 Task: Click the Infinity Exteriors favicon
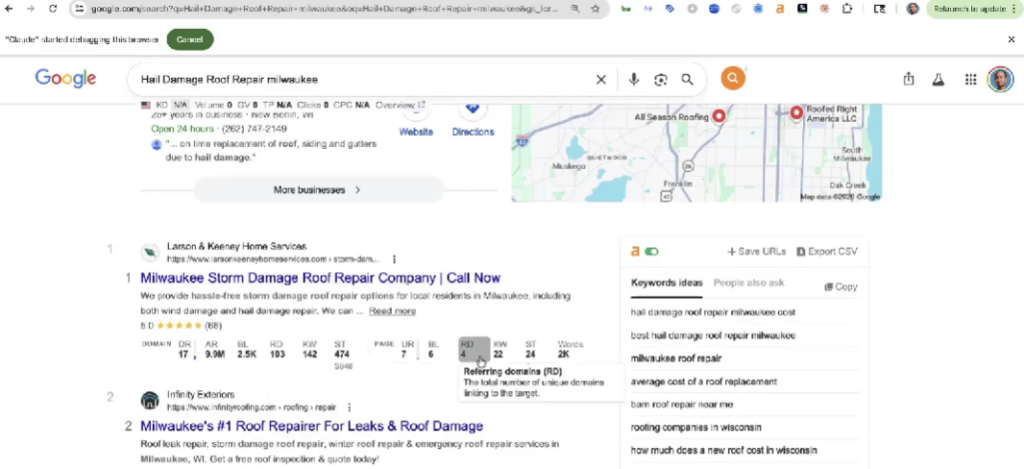point(150,400)
